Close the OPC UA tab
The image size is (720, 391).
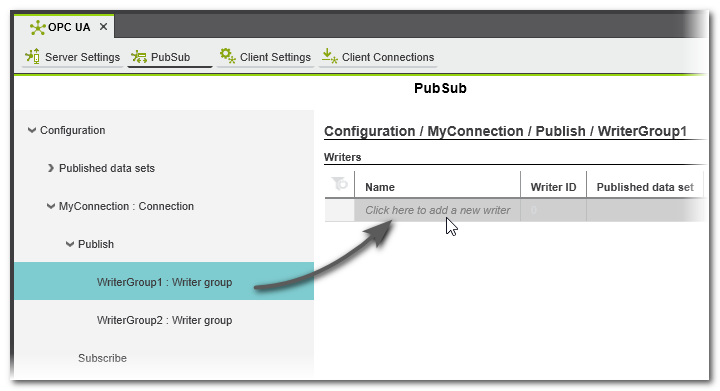(x=103, y=27)
